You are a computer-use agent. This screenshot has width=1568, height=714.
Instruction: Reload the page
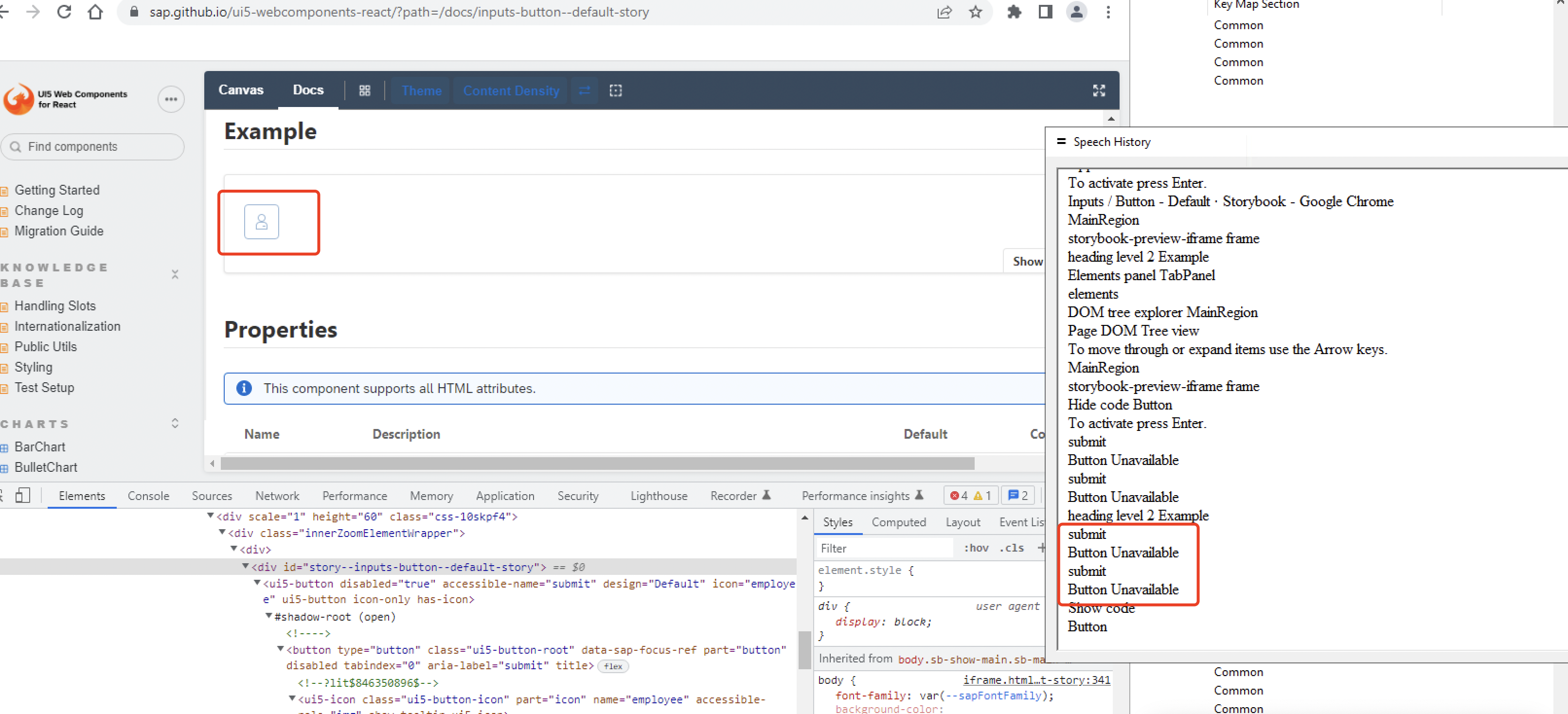click(x=64, y=12)
